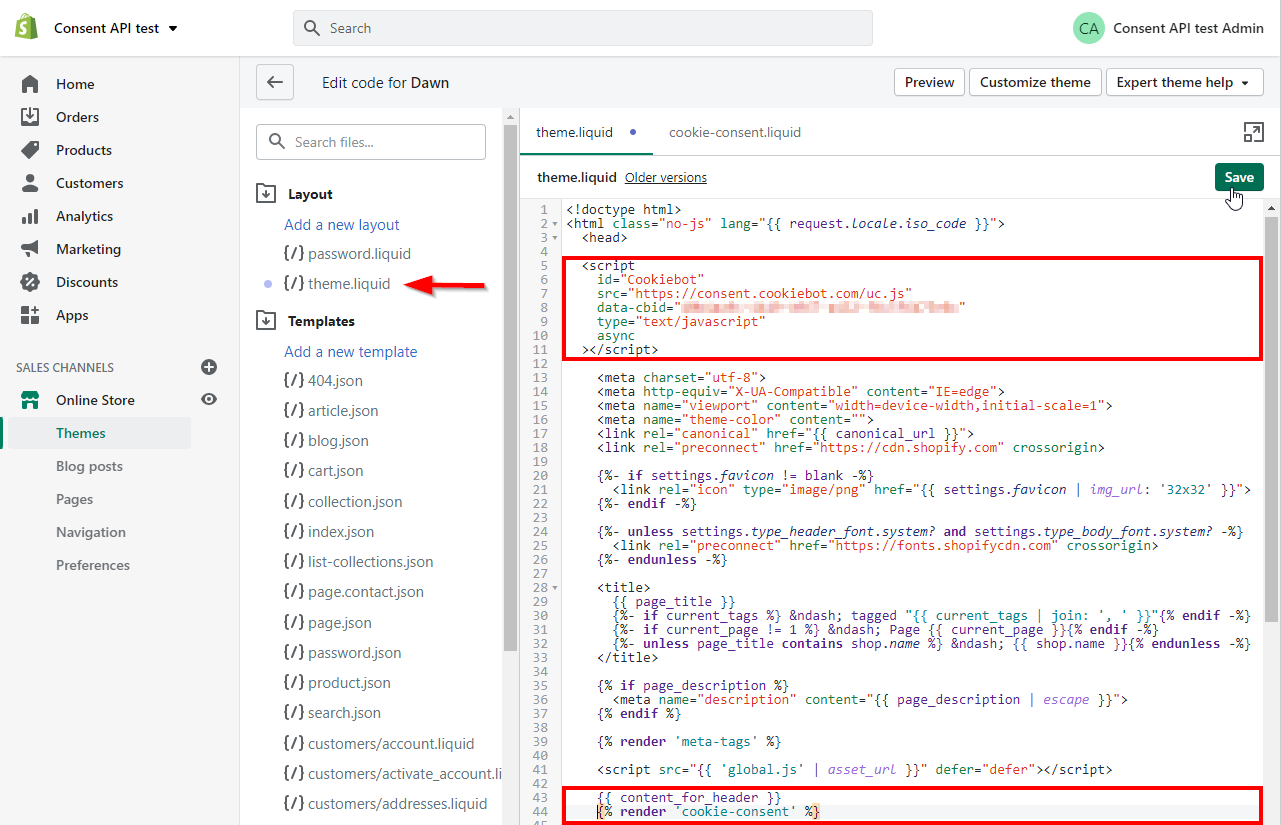
Task: Add a sales channel with plus icon
Action: (x=209, y=367)
